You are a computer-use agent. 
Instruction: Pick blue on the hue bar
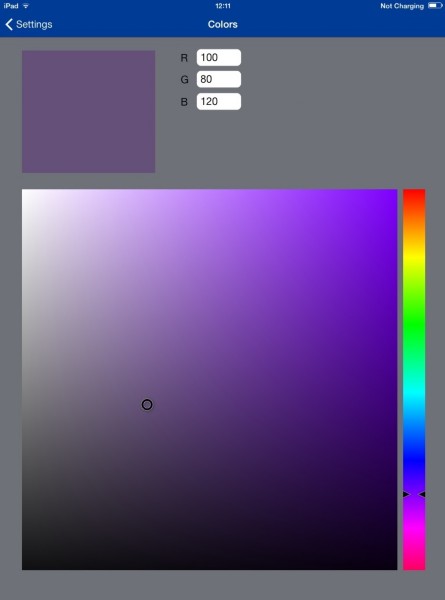point(414,459)
